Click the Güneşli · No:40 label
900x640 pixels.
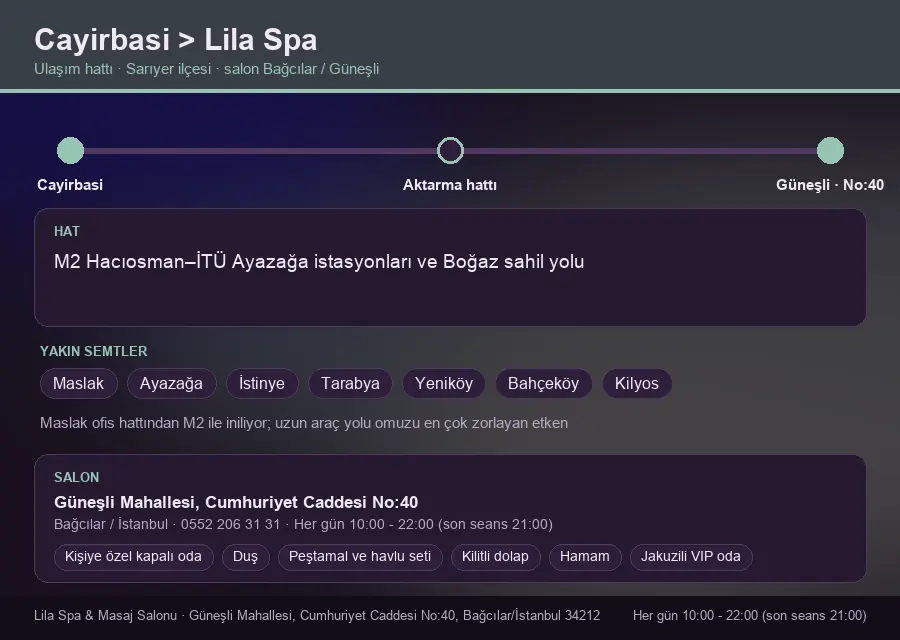830,185
